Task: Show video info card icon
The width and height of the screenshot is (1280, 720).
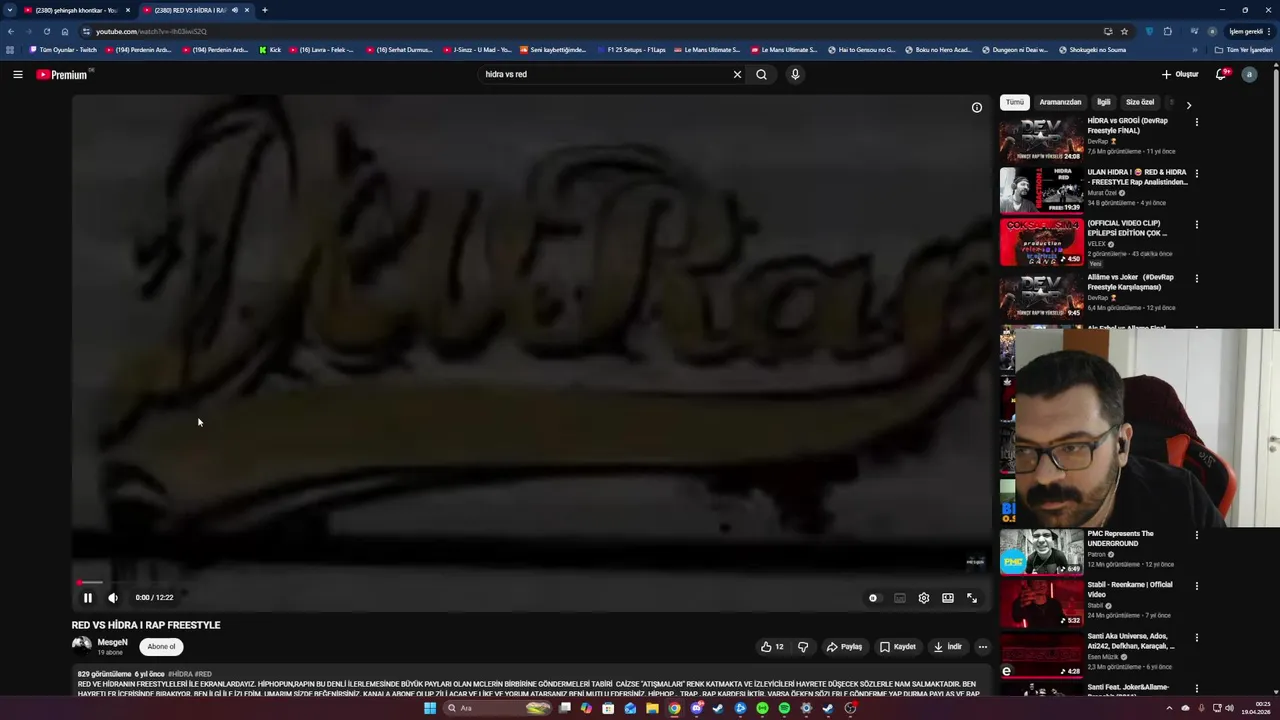Action: (977, 108)
